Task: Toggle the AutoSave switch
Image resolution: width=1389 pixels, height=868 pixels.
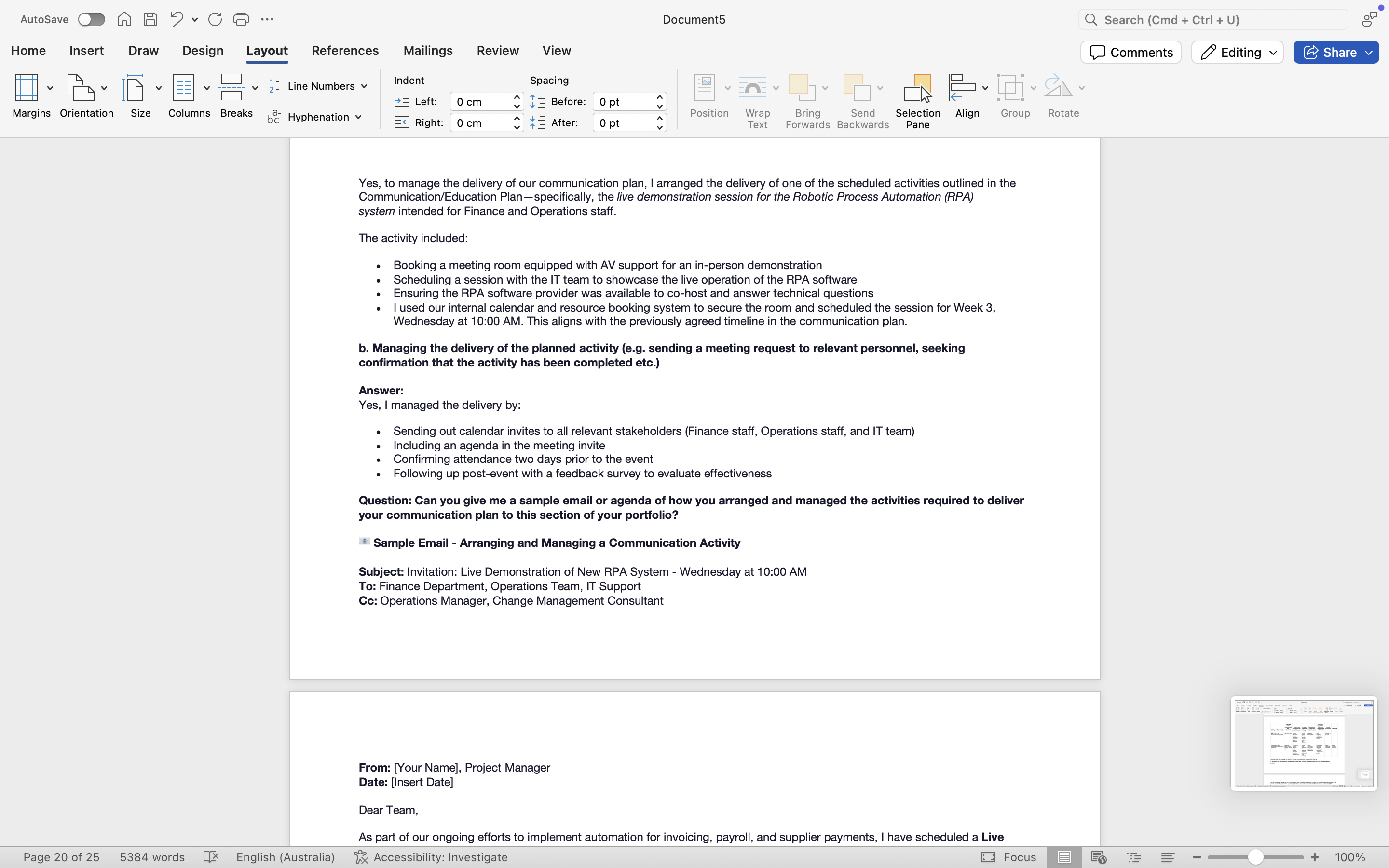Action: (x=91, y=19)
